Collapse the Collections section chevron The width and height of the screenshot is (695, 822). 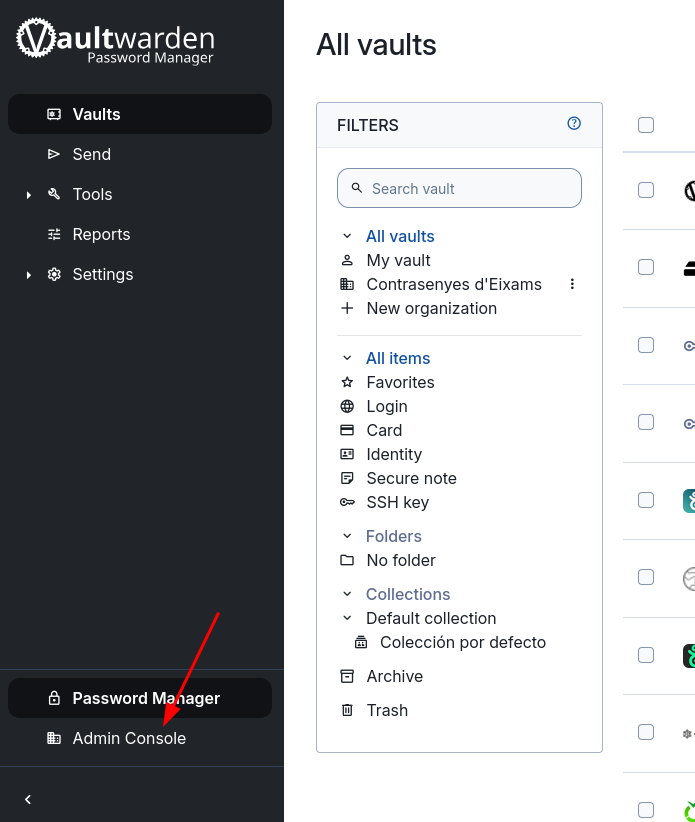[x=347, y=594]
